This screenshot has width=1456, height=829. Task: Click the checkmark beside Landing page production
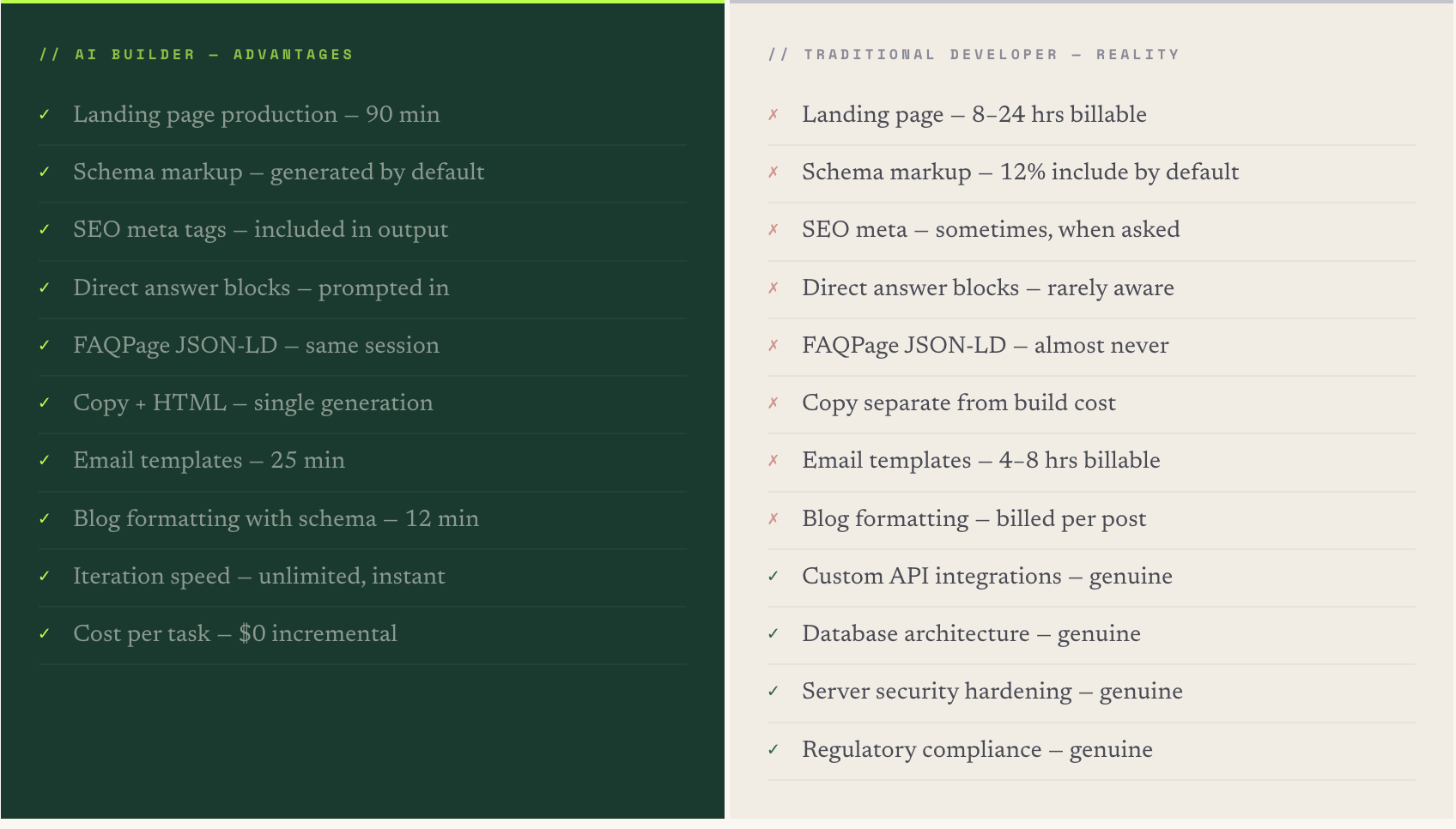point(45,115)
